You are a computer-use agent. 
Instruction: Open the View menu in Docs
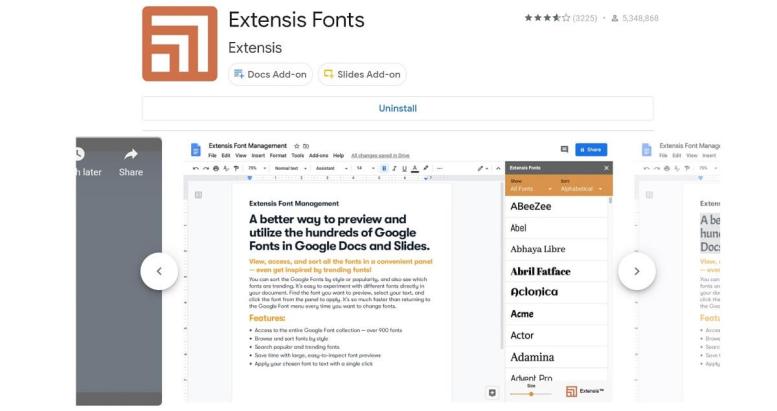click(241, 155)
